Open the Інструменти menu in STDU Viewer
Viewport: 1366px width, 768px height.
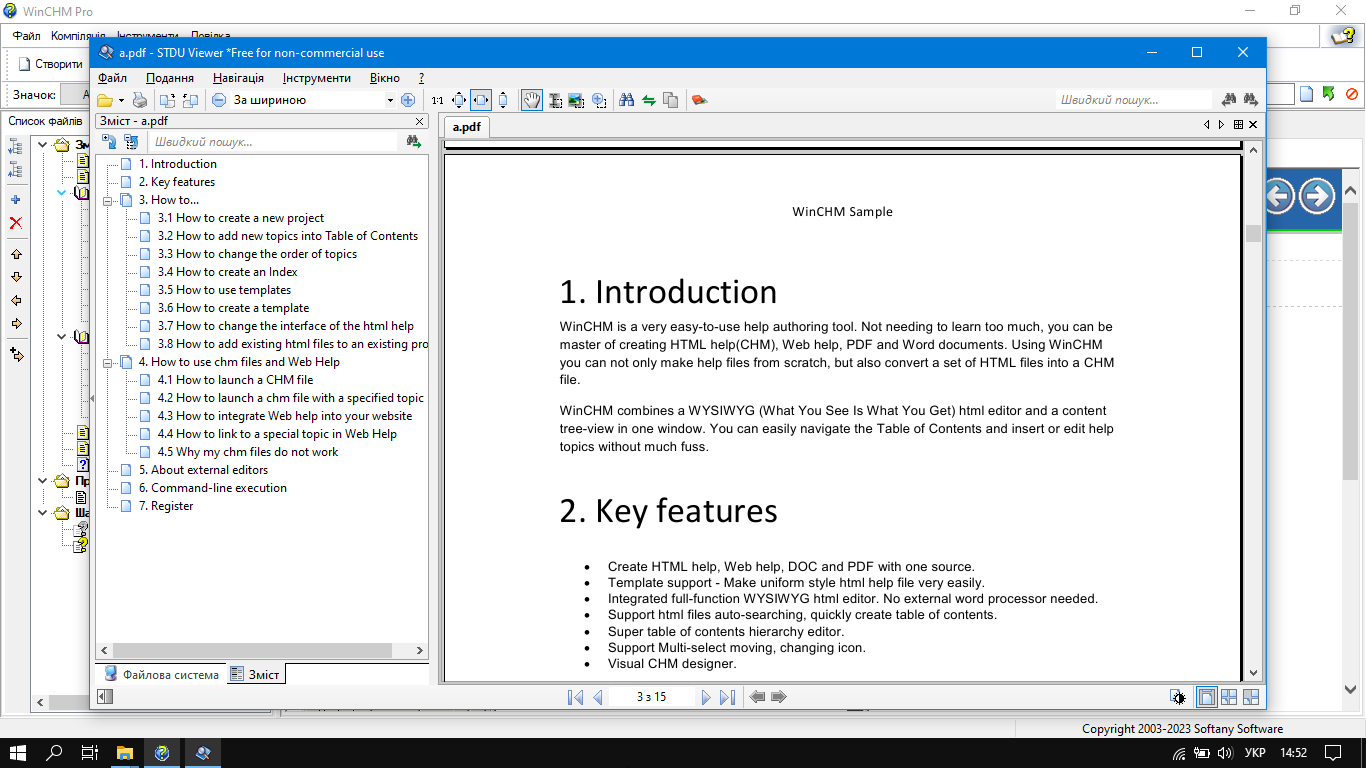[x=317, y=78]
